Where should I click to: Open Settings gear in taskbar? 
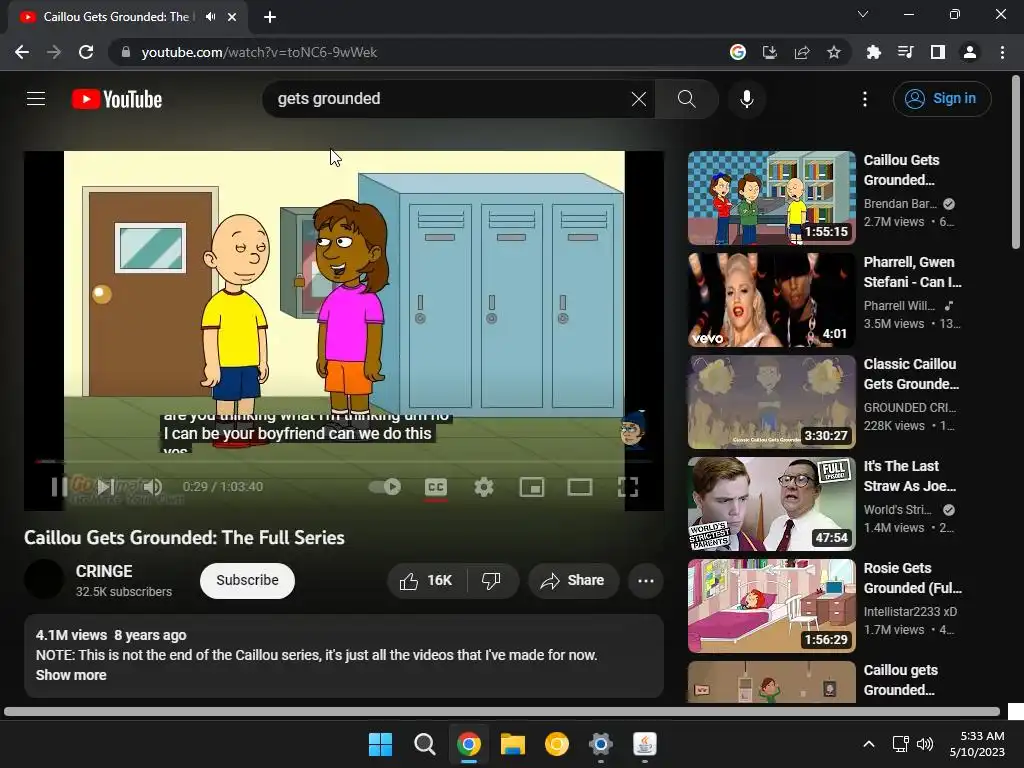pyautogui.click(x=600, y=744)
